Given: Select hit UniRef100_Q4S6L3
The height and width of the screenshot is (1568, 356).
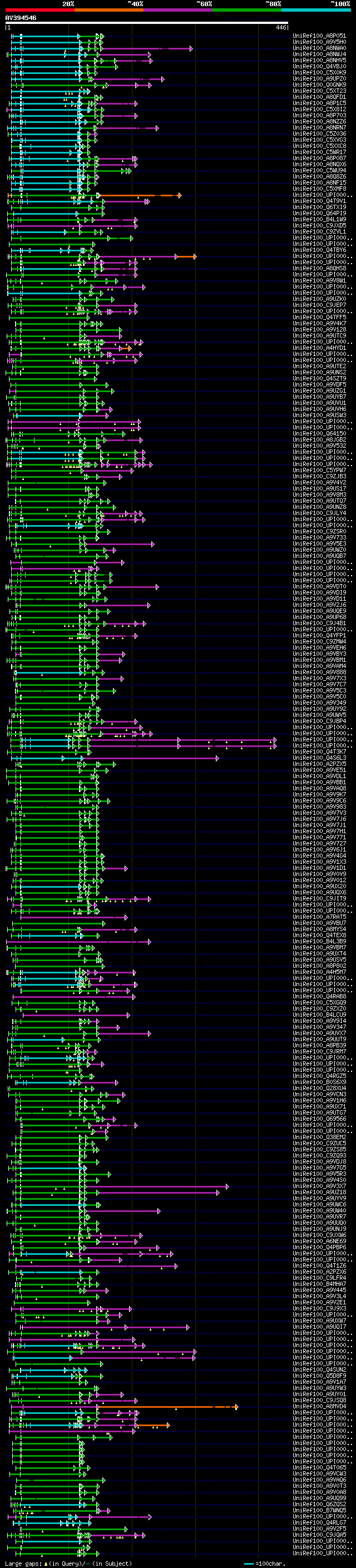Looking at the screenshot, I should point(319,758).
